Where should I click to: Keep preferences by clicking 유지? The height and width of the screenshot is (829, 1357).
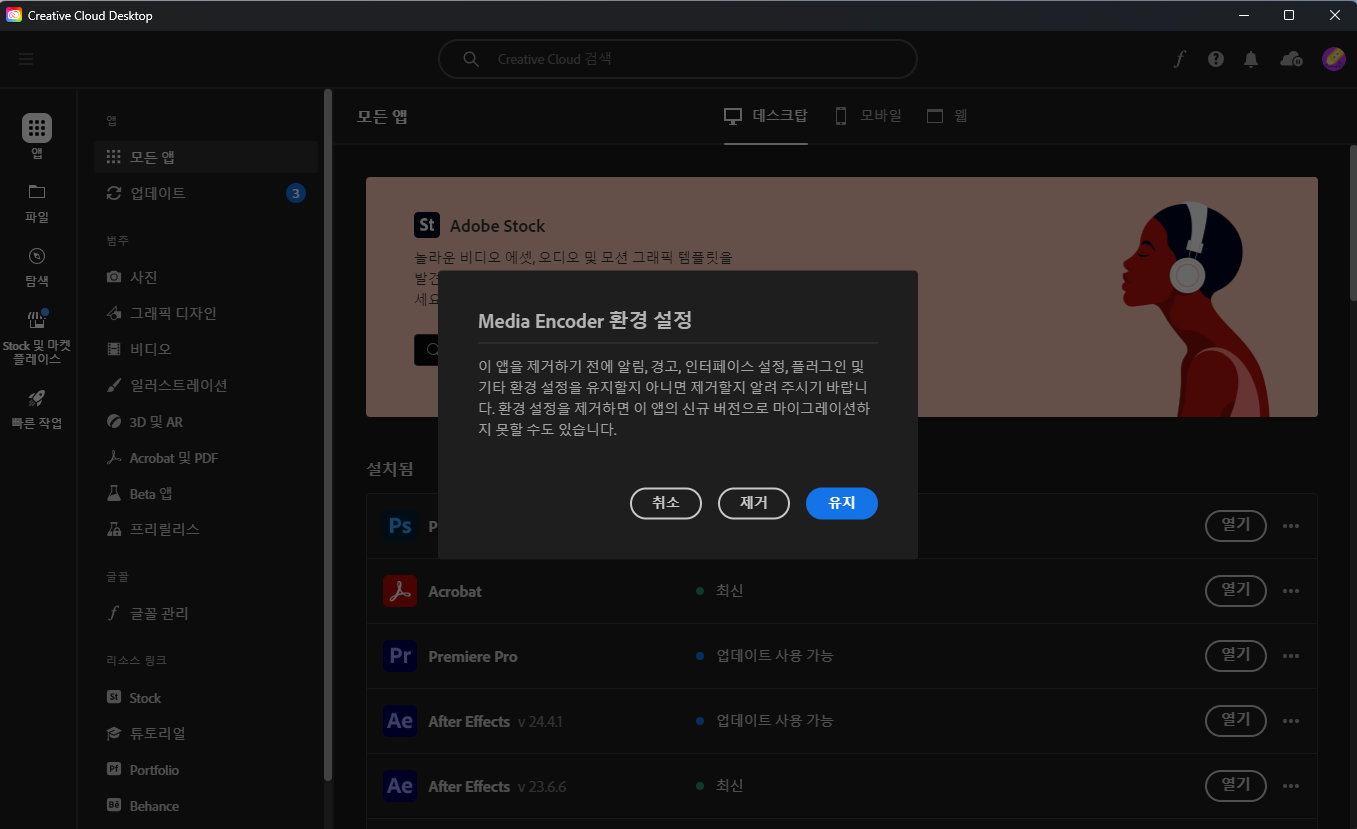coord(841,503)
